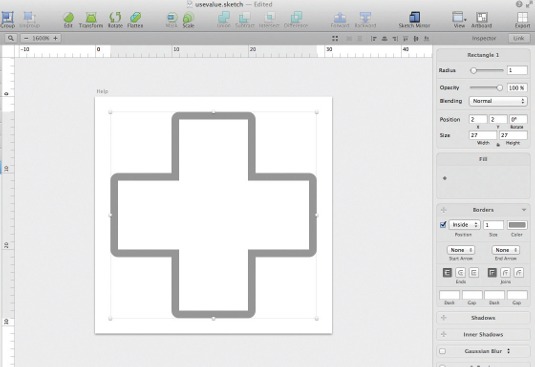The image size is (535, 367).
Task: Apply the Difference boolean operation
Action: (x=296, y=18)
